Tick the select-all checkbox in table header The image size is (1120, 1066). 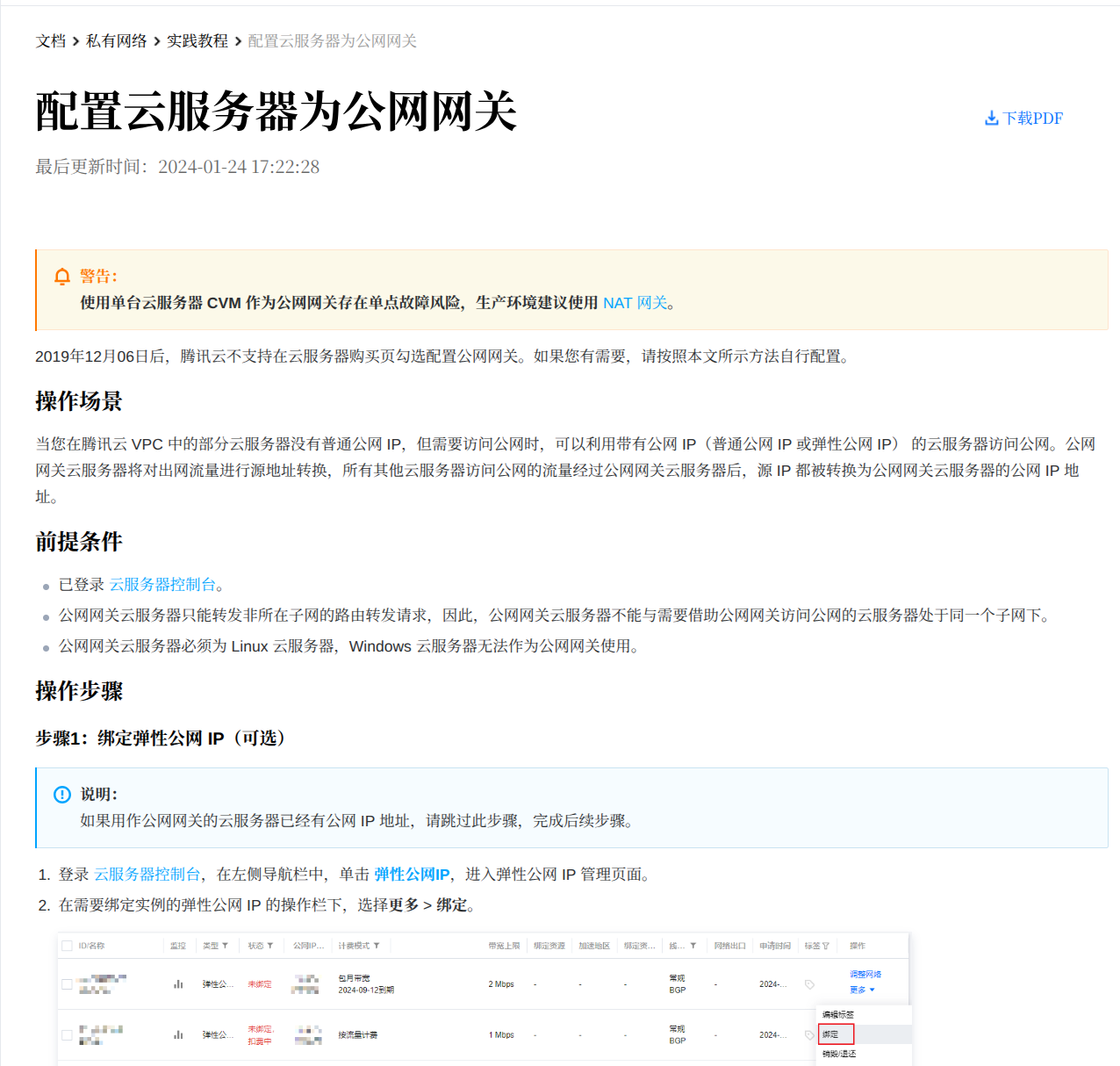67,946
